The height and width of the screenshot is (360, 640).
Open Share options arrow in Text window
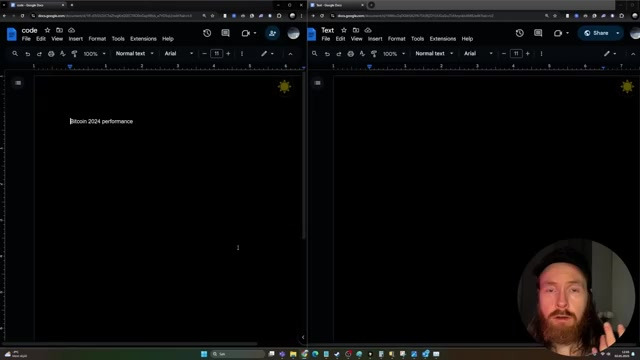point(618,33)
